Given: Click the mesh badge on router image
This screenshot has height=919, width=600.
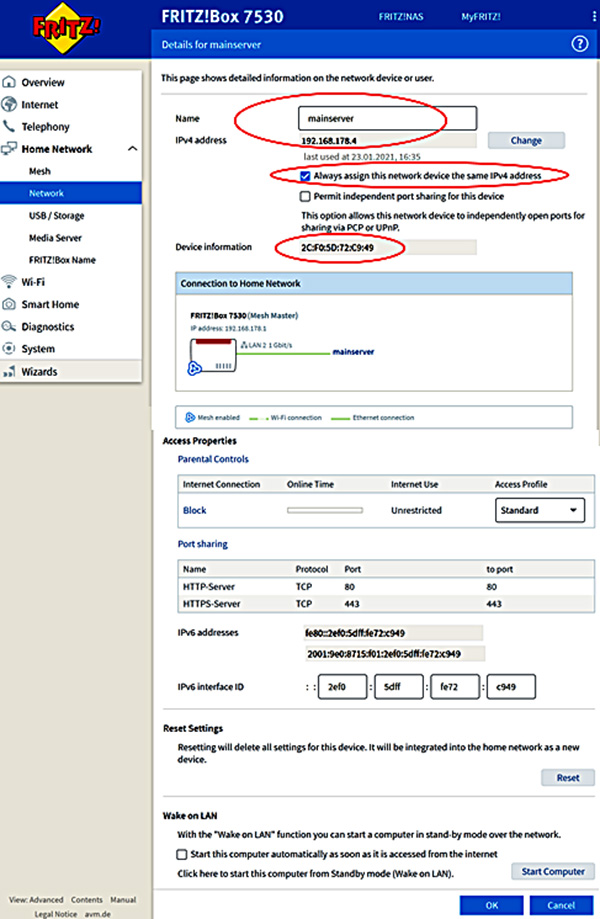Looking at the screenshot, I should coord(195,368).
